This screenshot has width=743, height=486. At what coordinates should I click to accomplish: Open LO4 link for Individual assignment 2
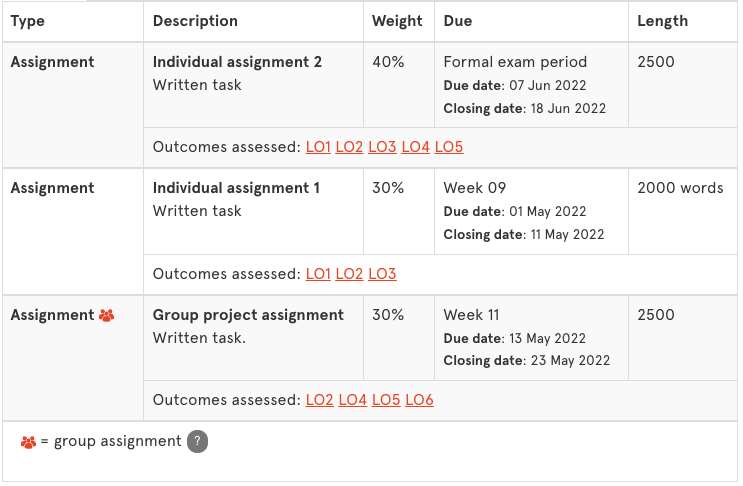pos(416,147)
